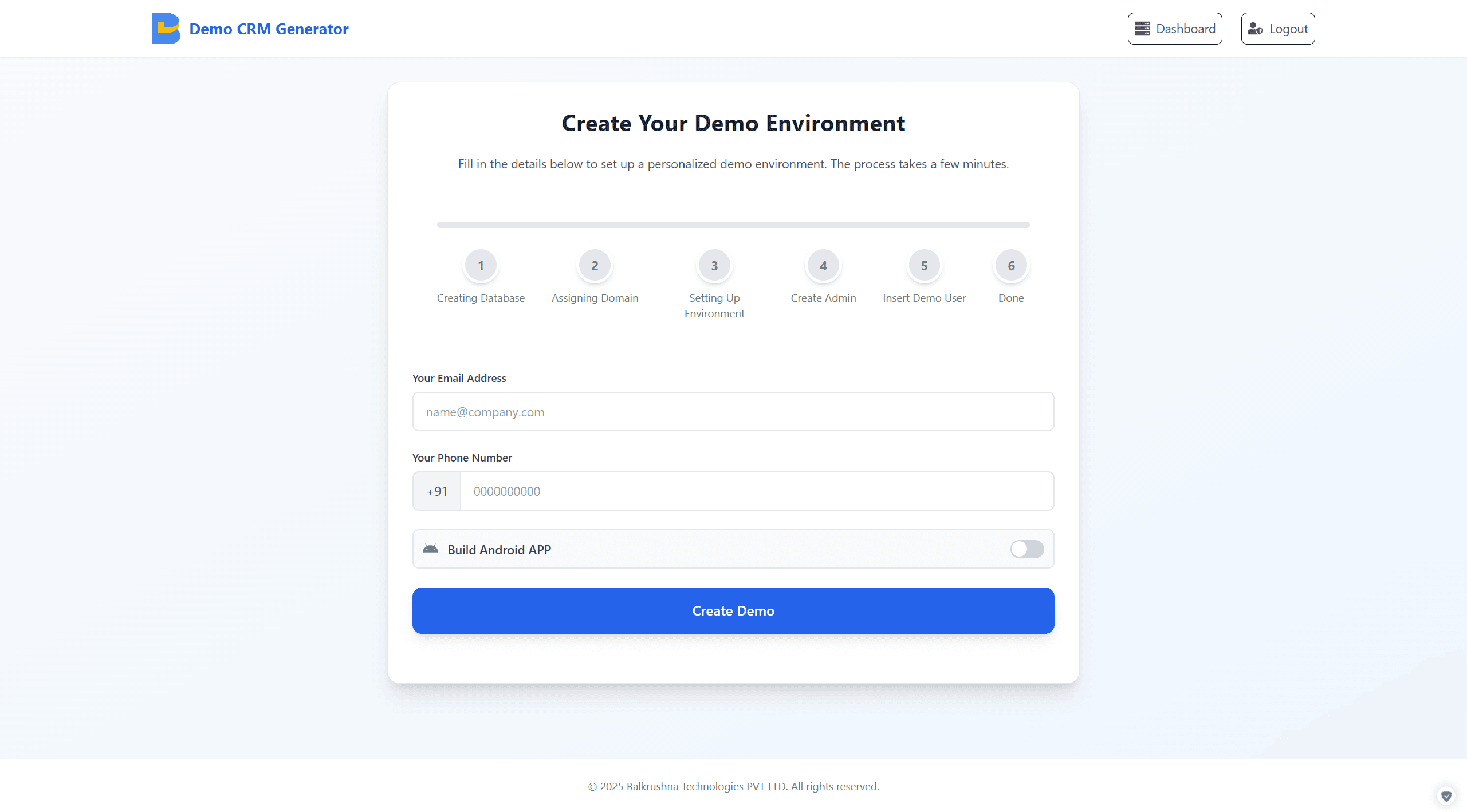Select step 5 Insert Demo User
This screenshot has width=1467, height=812.
pos(924,265)
